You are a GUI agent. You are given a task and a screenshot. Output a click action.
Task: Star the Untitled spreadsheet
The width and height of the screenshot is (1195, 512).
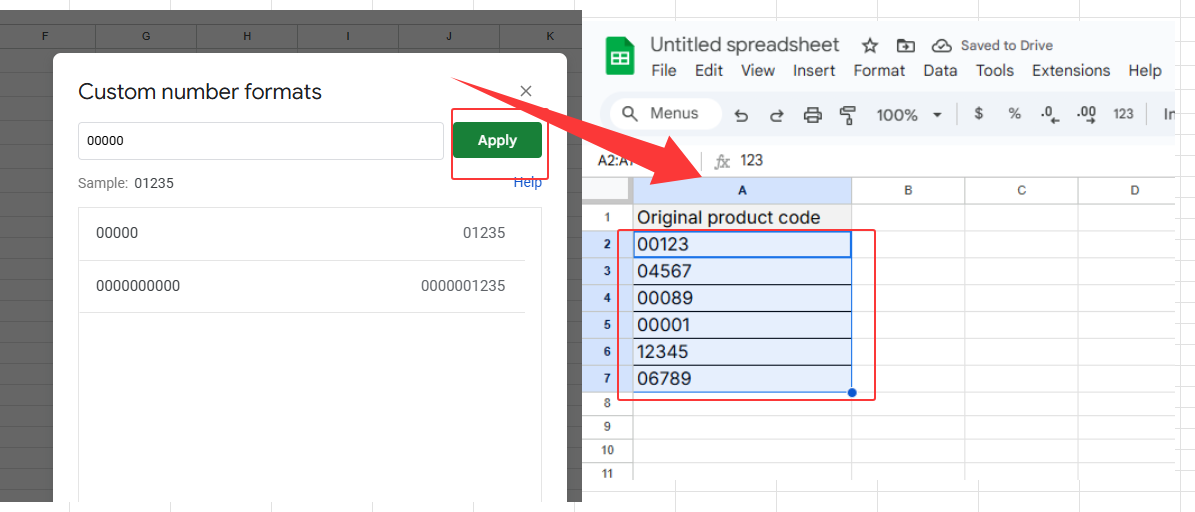click(870, 45)
